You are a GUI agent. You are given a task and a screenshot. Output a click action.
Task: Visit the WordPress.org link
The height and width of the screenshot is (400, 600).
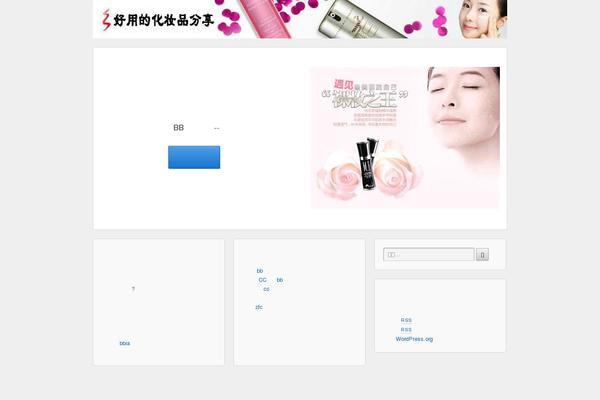[x=414, y=339]
